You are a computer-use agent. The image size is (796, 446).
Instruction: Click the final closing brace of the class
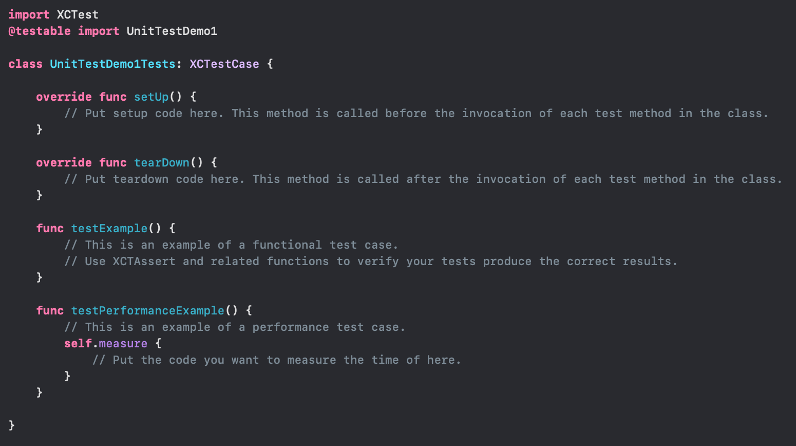click(11, 425)
